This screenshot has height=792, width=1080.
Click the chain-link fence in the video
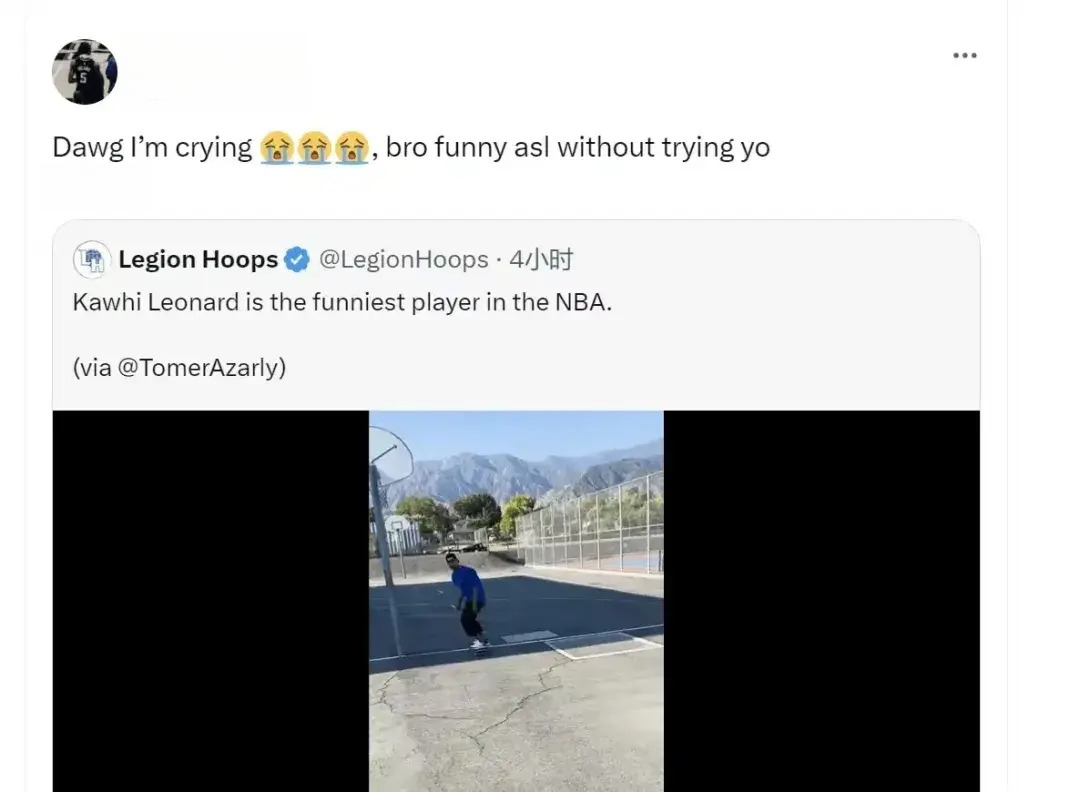coord(591,523)
